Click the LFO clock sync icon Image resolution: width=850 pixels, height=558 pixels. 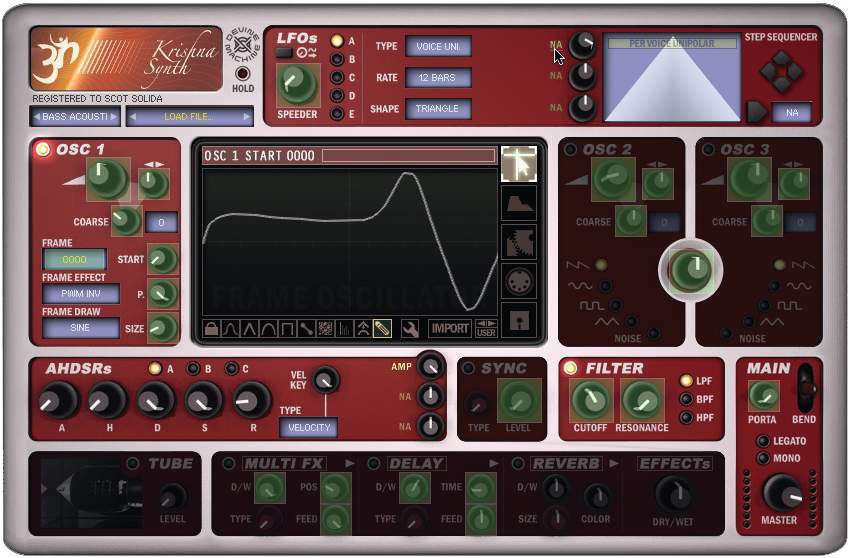coord(307,53)
